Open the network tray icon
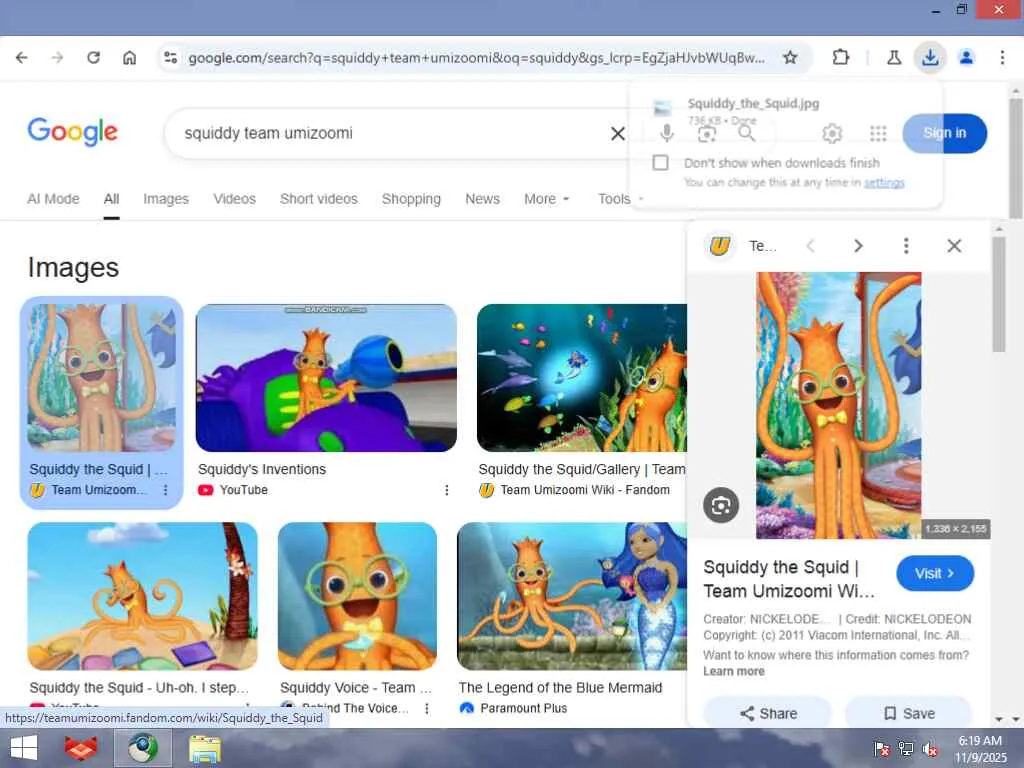Image resolution: width=1024 pixels, height=768 pixels. (905, 749)
